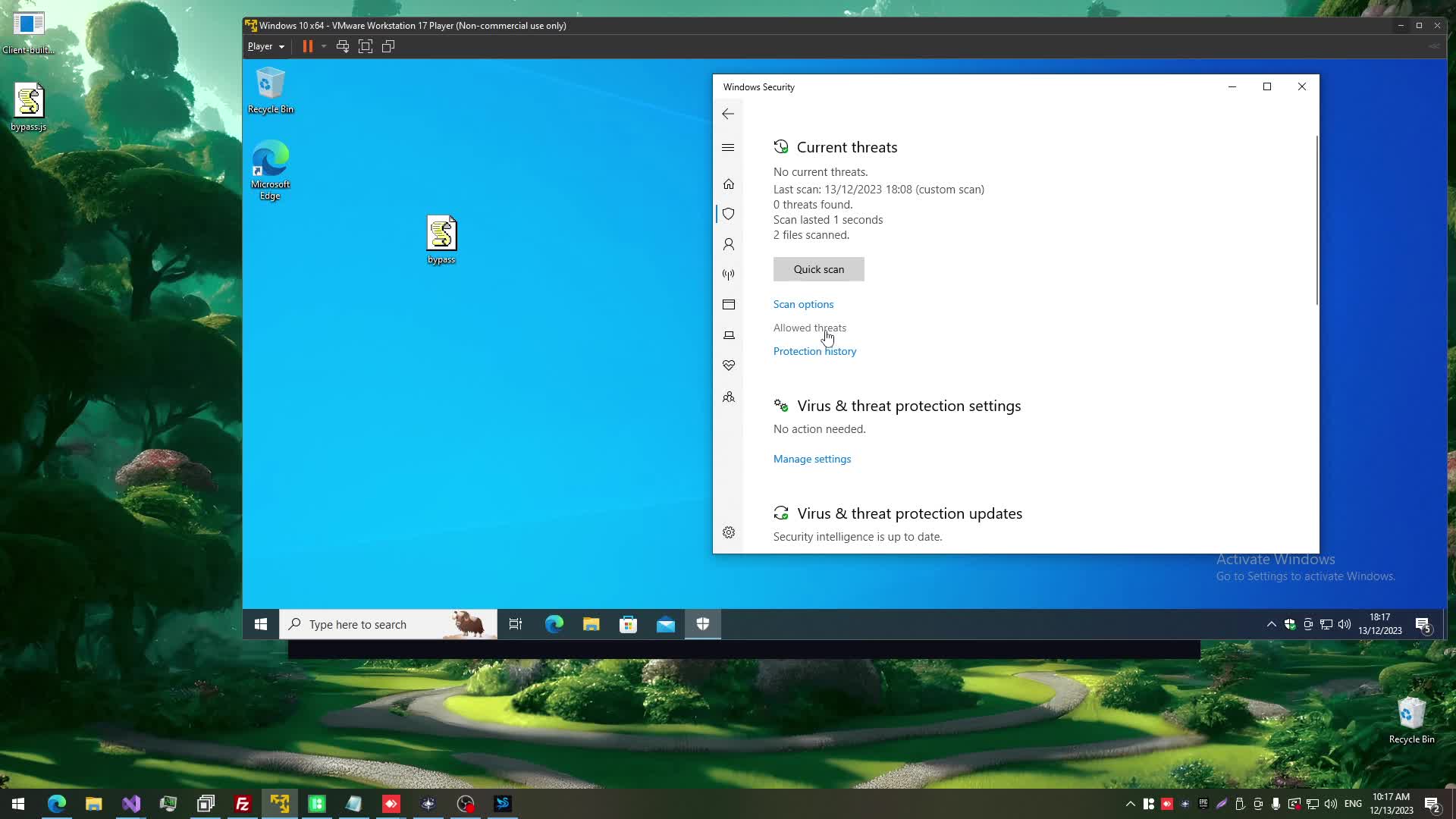This screenshot has width=1456, height=819.
Task: Click the Type here to search box
Action: (372, 624)
